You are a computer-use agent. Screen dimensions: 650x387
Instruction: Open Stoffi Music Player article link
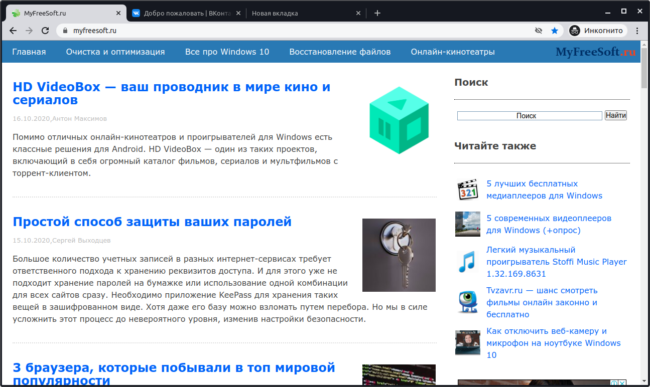(556, 262)
